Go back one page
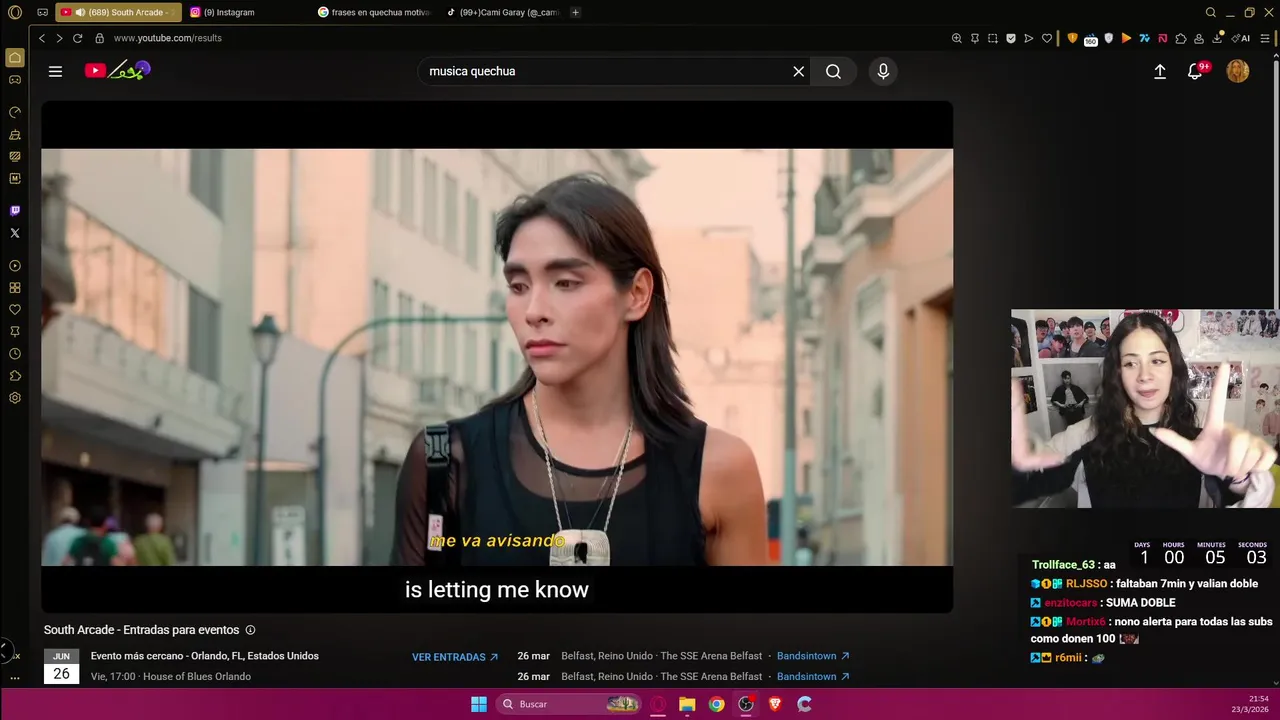1280x720 pixels. 41,38
